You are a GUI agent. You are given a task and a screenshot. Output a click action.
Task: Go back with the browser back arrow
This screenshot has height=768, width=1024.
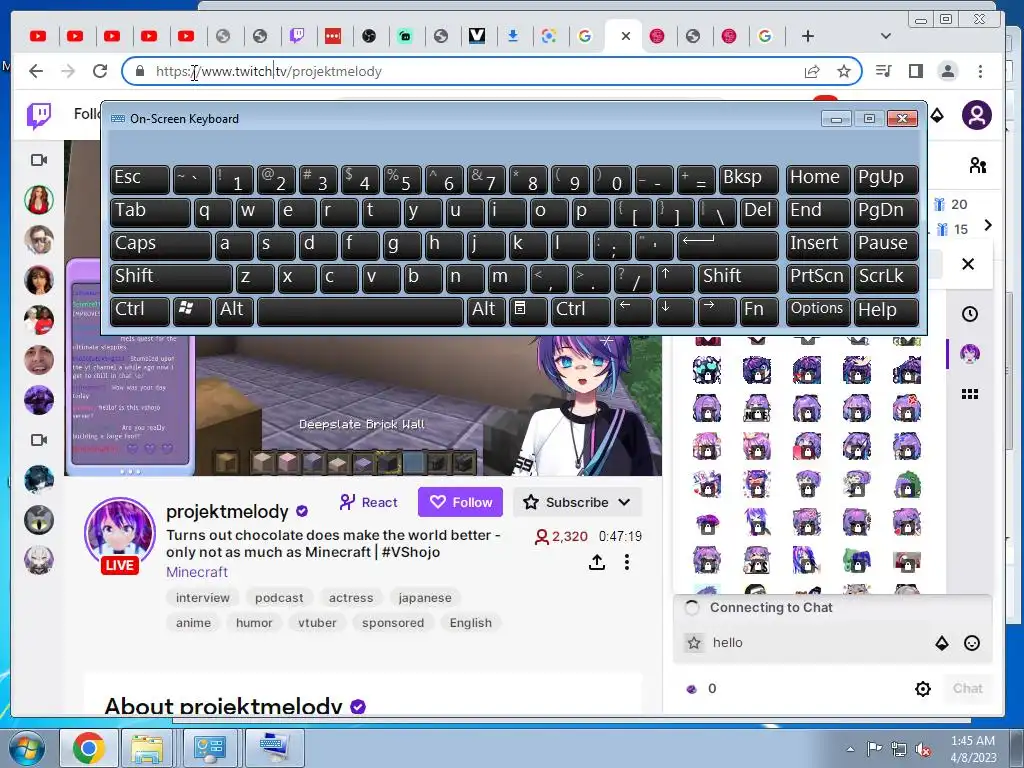tap(36, 71)
